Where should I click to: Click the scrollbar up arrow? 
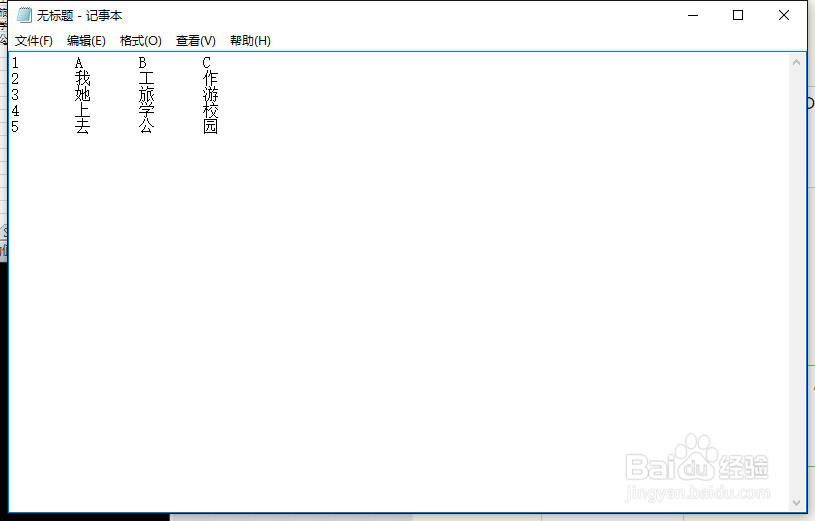click(x=796, y=62)
